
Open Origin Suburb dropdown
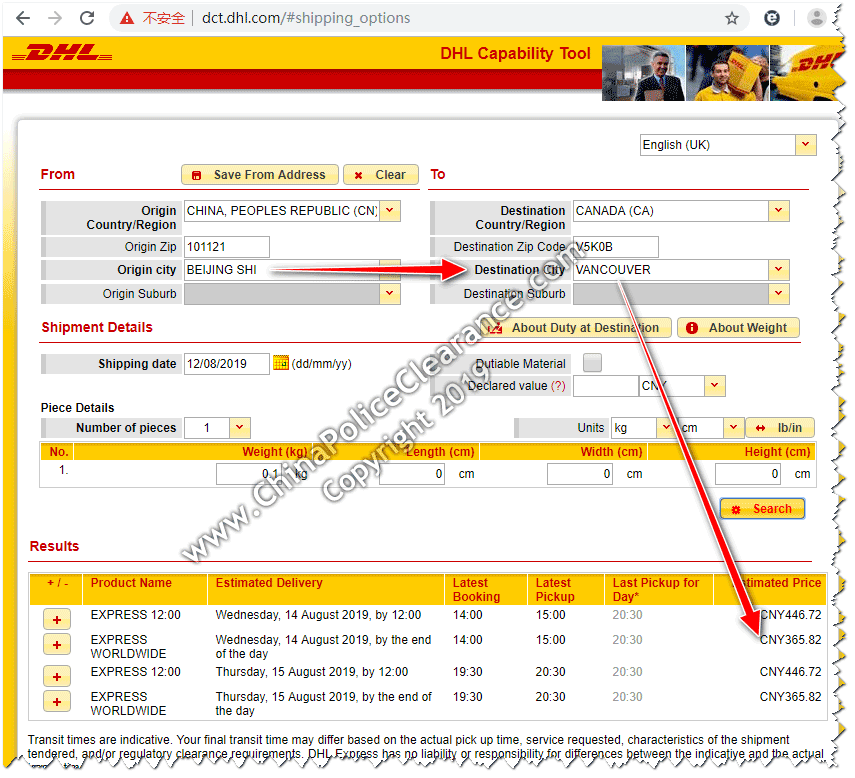coord(392,295)
